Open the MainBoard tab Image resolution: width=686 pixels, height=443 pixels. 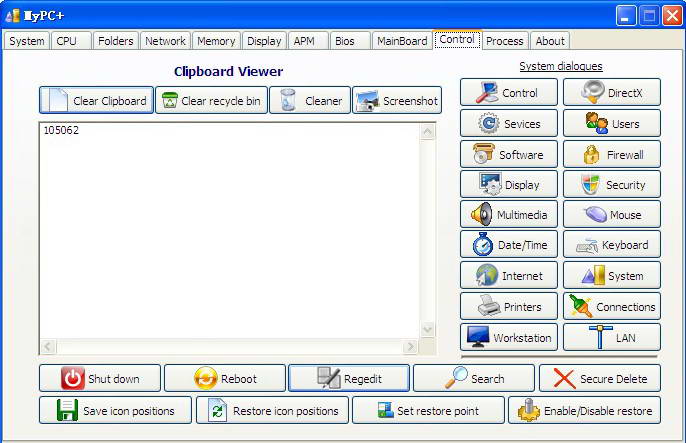point(401,41)
